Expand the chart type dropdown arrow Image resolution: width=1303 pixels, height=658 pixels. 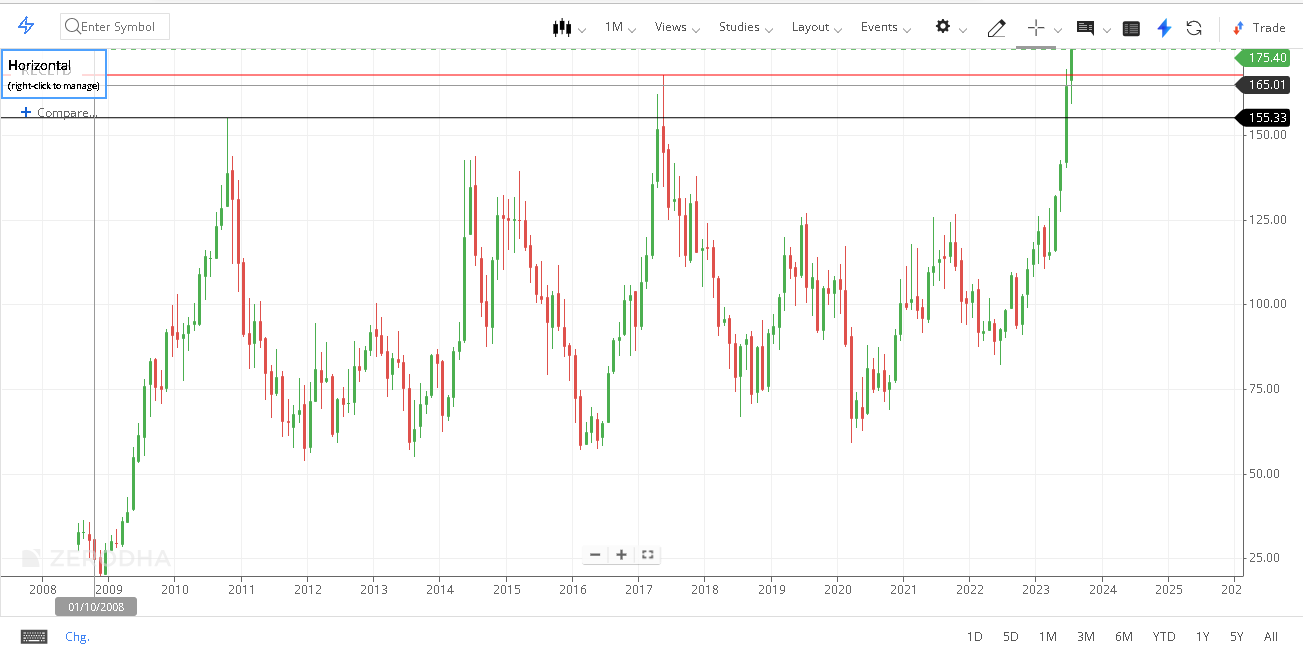click(582, 29)
